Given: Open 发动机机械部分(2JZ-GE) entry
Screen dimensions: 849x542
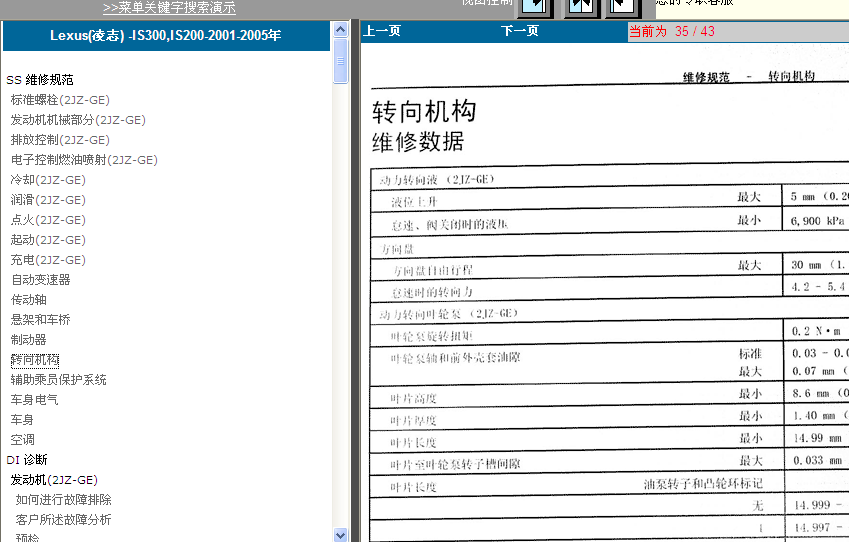Looking at the screenshot, I should click(78, 120).
